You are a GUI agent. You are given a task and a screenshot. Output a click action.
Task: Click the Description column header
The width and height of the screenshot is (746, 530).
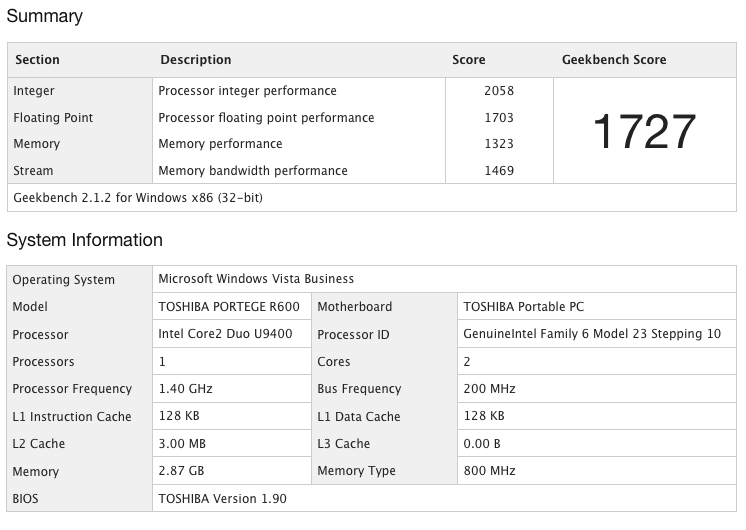coord(196,59)
